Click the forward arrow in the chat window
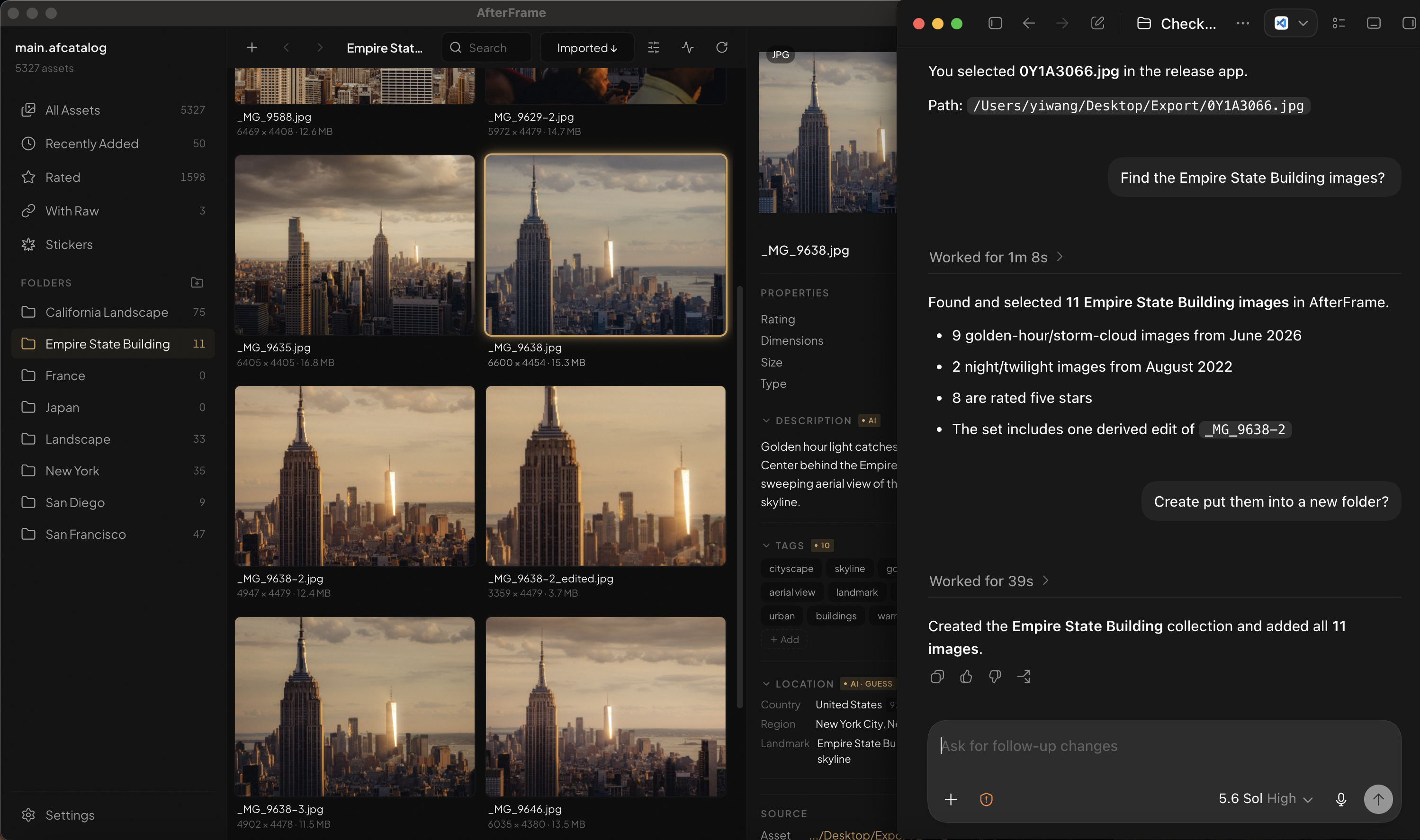The width and height of the screenshot is (1420, 840). coord(1062,23)
